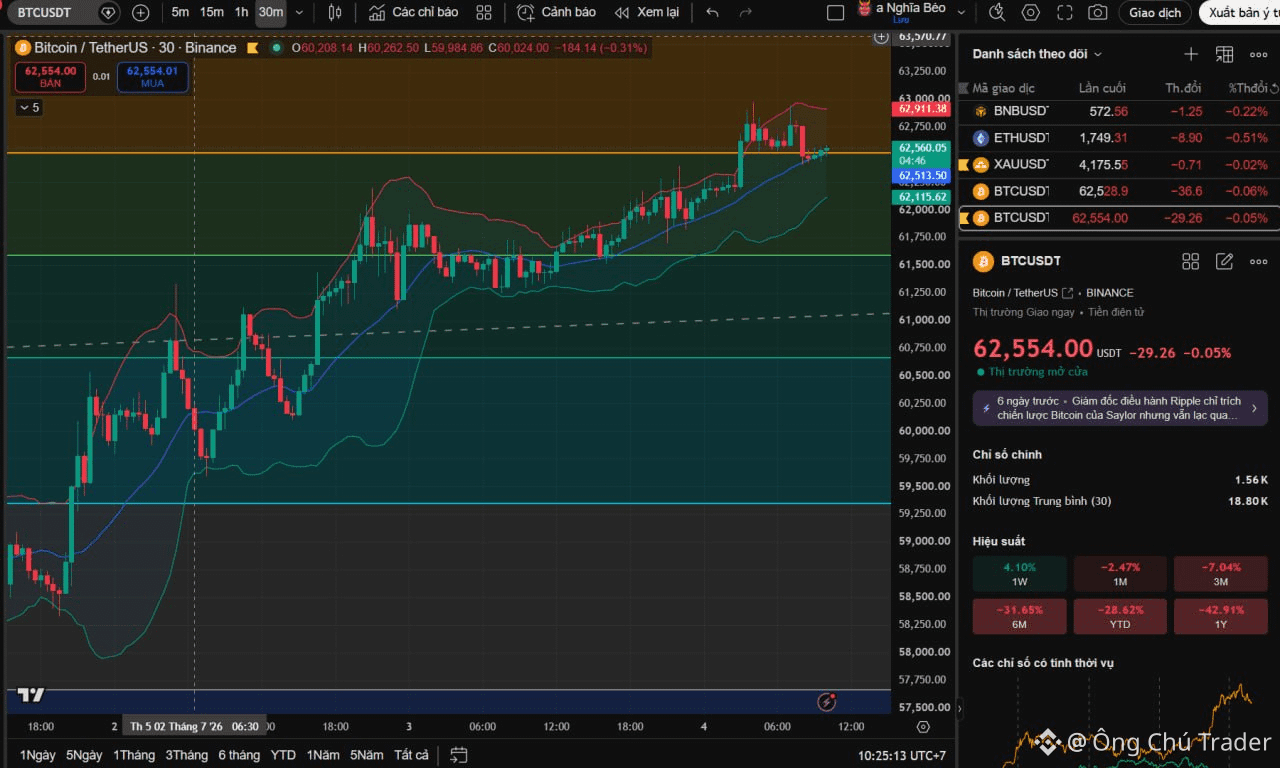
Task: Add a symbol to compare with plus icon
Action: [x=141, y=12]
